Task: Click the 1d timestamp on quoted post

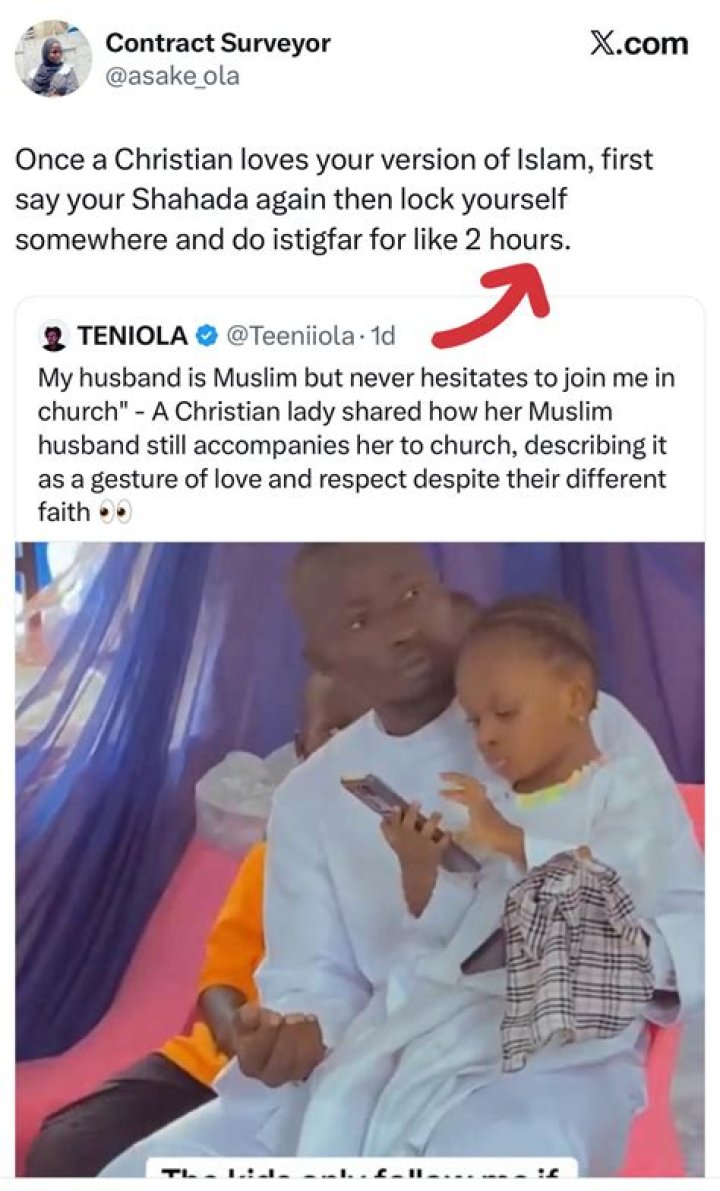Action: (382, 336)
